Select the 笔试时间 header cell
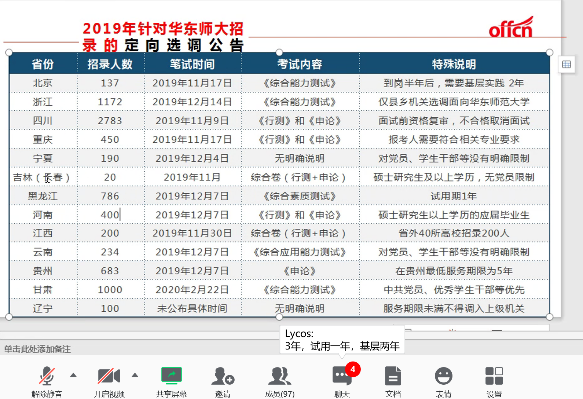The height and width of the screenshot is (399, 583). pos(193,64)
